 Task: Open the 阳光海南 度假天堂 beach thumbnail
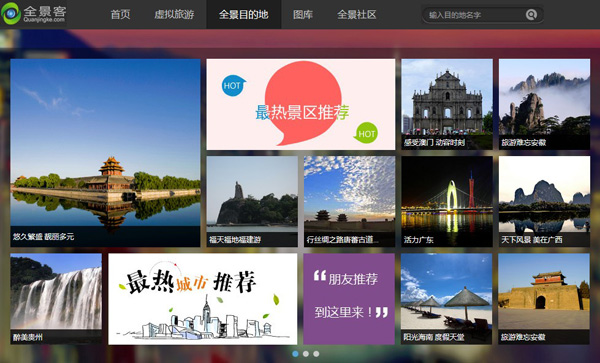click(447, 299)
